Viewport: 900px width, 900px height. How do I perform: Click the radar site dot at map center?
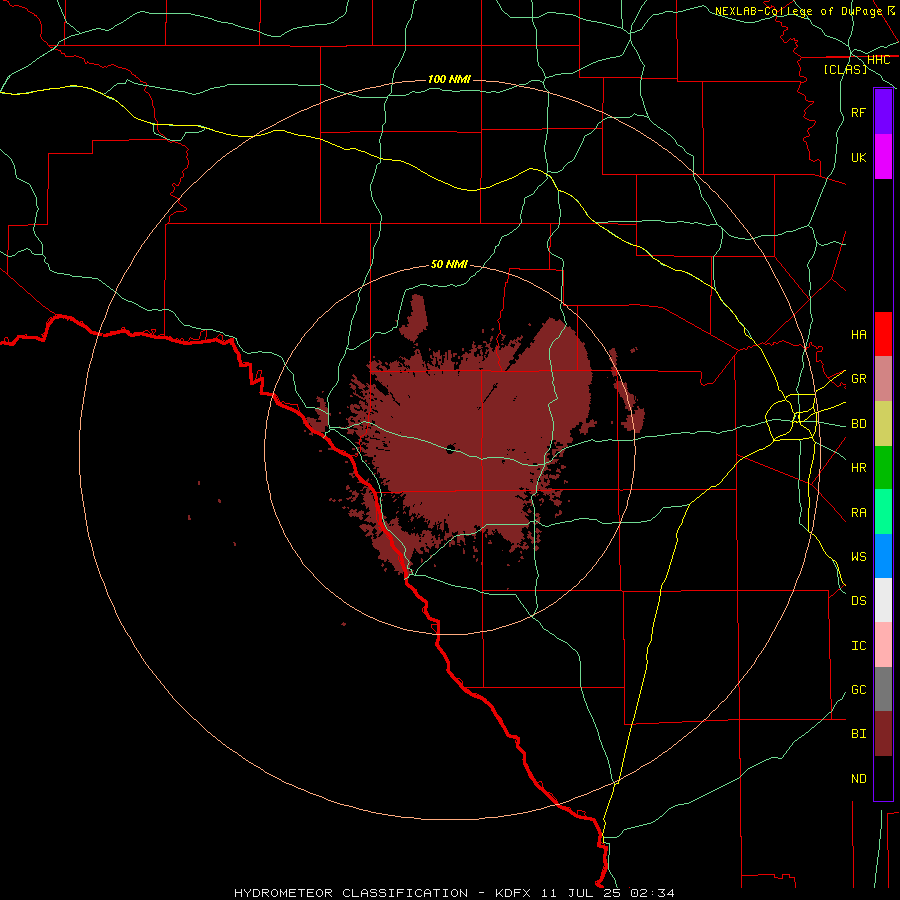click(450, 449)
